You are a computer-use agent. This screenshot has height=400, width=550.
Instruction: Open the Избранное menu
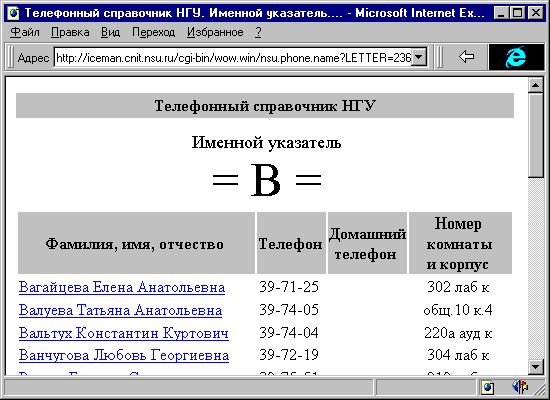(x=215, y=32)
